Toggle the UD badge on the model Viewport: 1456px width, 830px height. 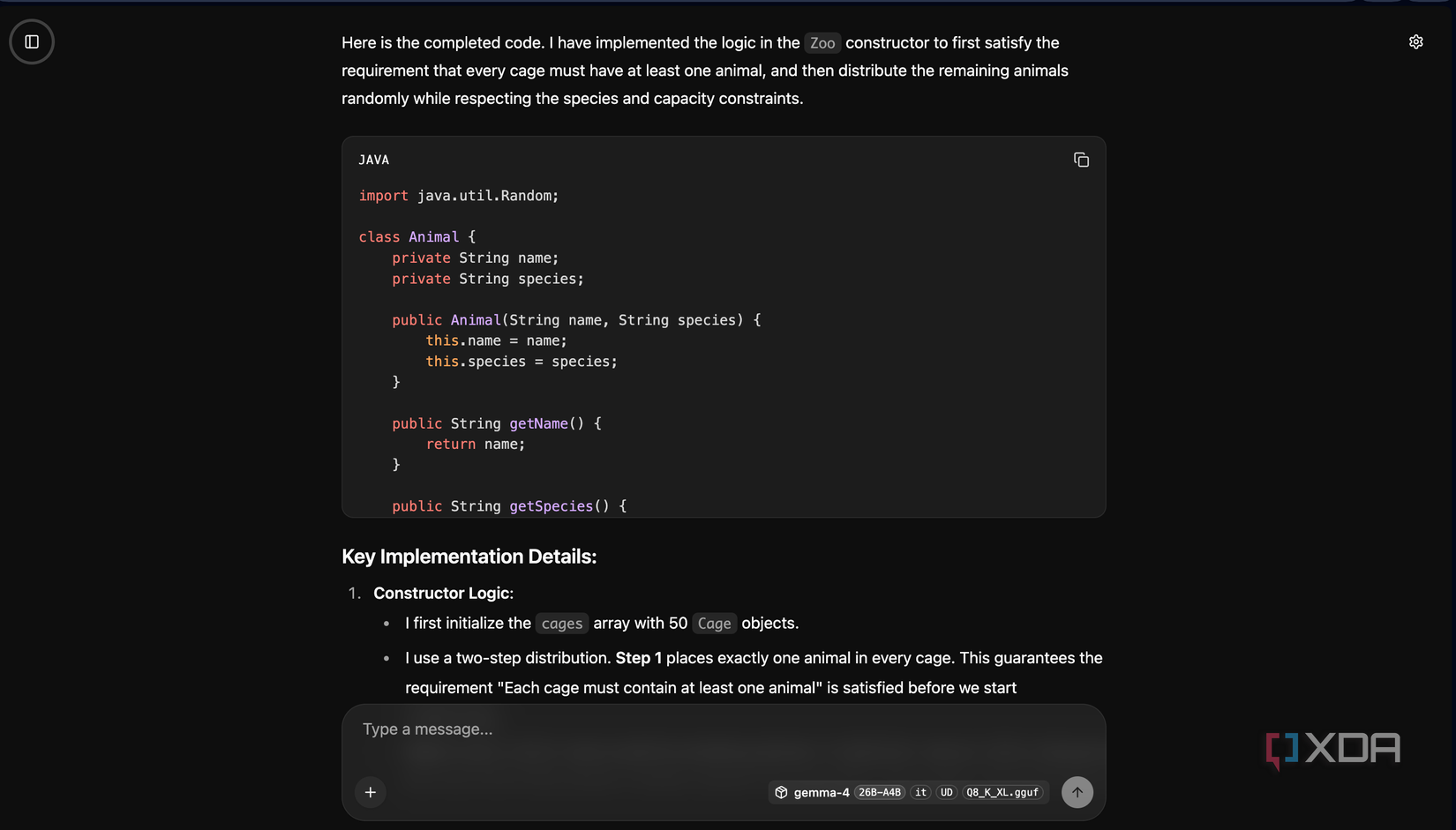(946, 792)
